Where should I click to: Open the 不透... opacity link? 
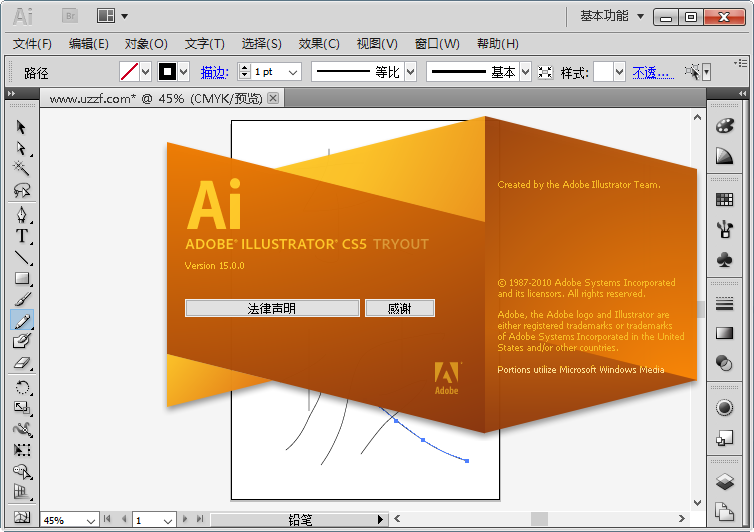point(653,73)
